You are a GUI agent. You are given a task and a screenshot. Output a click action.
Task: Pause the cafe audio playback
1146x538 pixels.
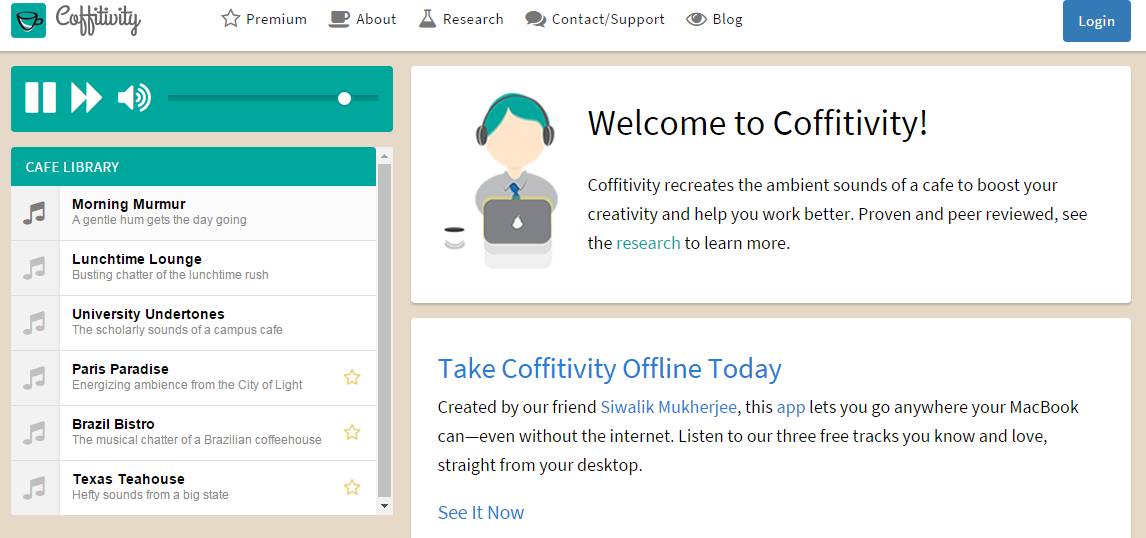(x=41, y=98)
